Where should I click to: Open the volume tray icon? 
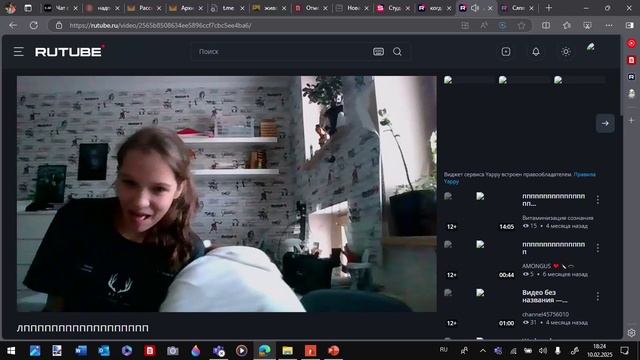coord(542,351)
